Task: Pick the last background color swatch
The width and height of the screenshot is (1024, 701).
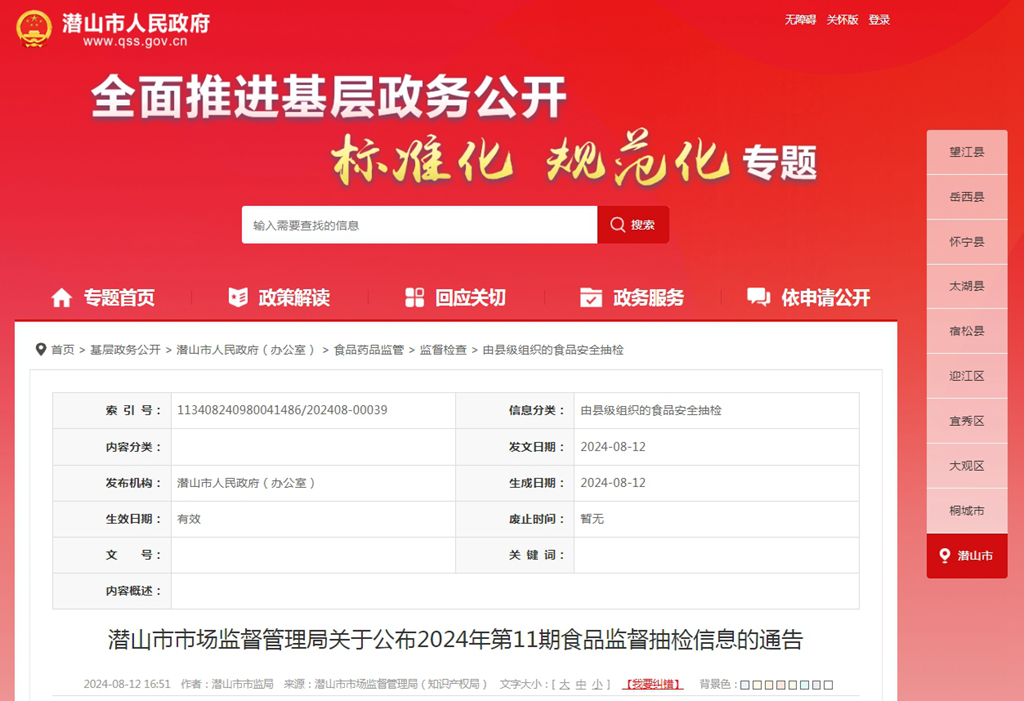Action: 828,685
